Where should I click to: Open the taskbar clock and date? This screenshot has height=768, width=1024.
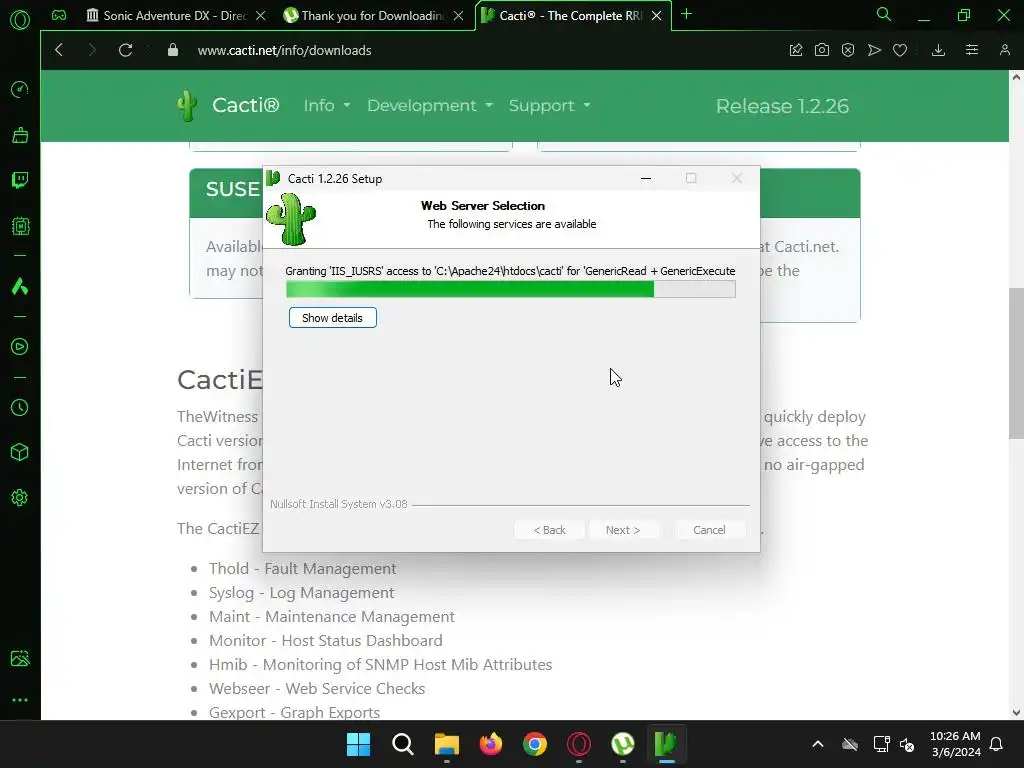point(955,744)
